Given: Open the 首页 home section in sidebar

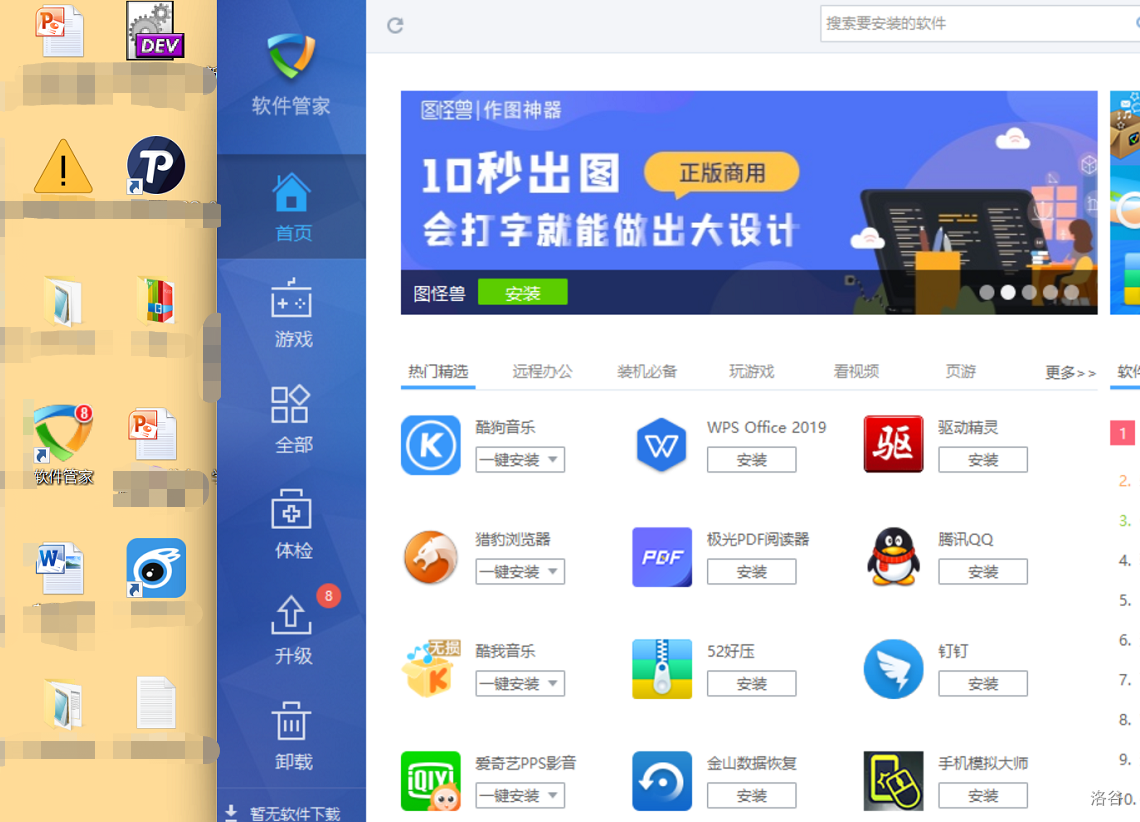Looking at the screenshot, I should tap(292, 207).
